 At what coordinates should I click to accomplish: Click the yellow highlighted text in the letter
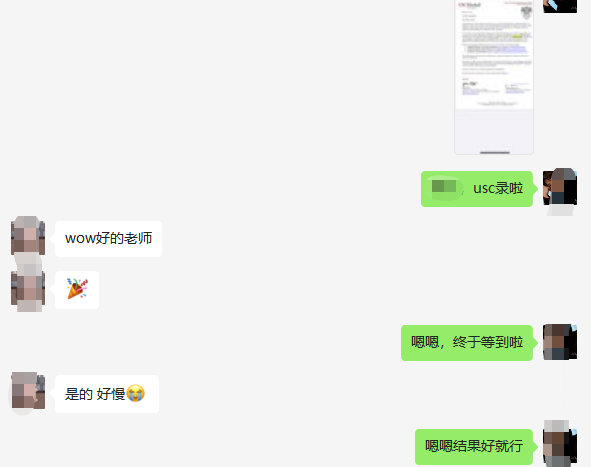(517, 37)
